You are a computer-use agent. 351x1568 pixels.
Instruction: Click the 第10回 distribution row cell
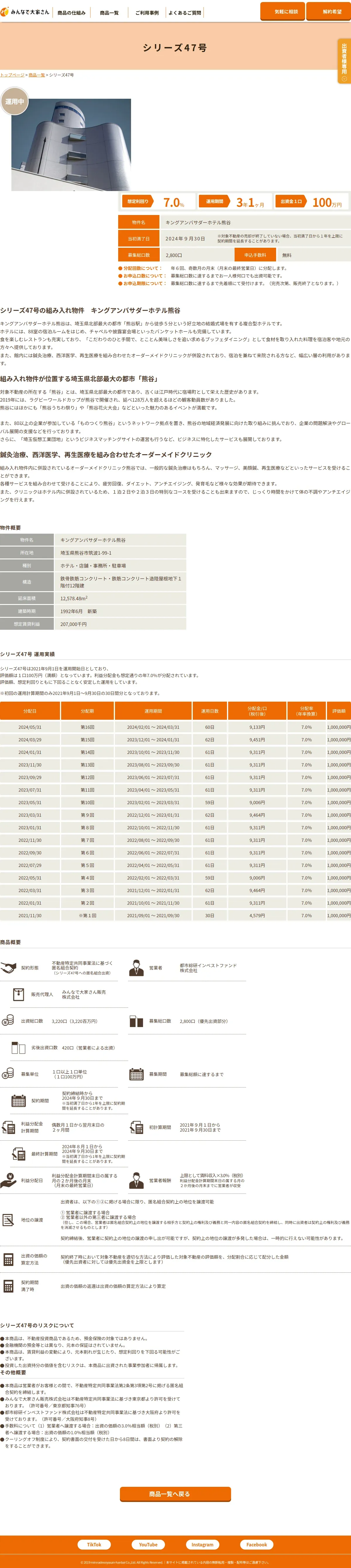click(x=88, y=802)
